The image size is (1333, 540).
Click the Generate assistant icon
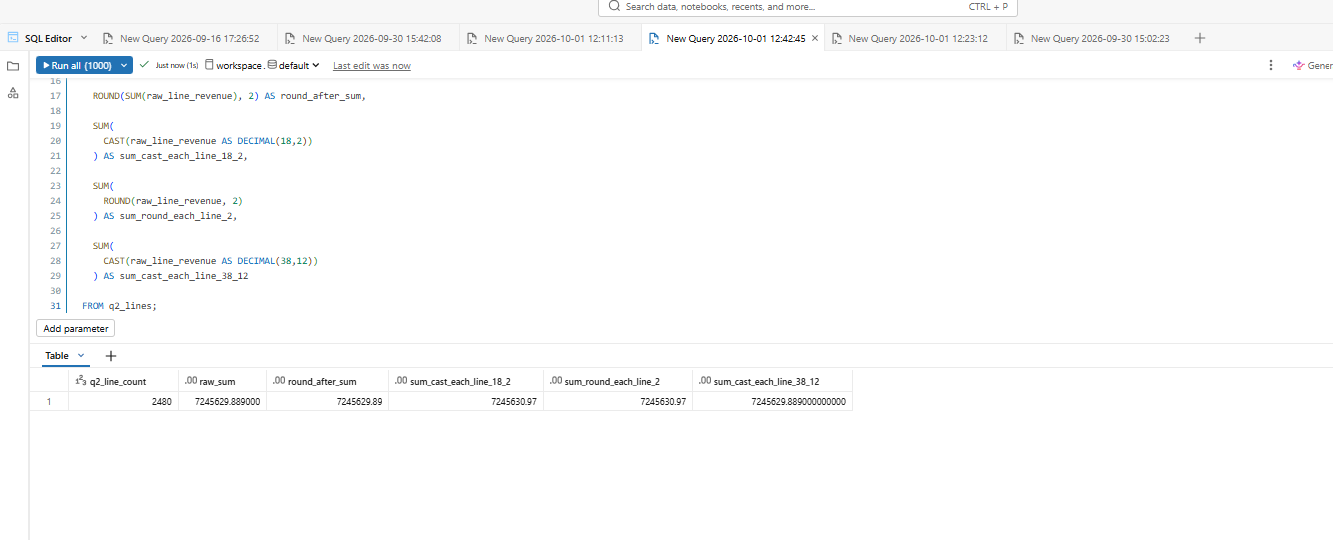coord(1299,65)
